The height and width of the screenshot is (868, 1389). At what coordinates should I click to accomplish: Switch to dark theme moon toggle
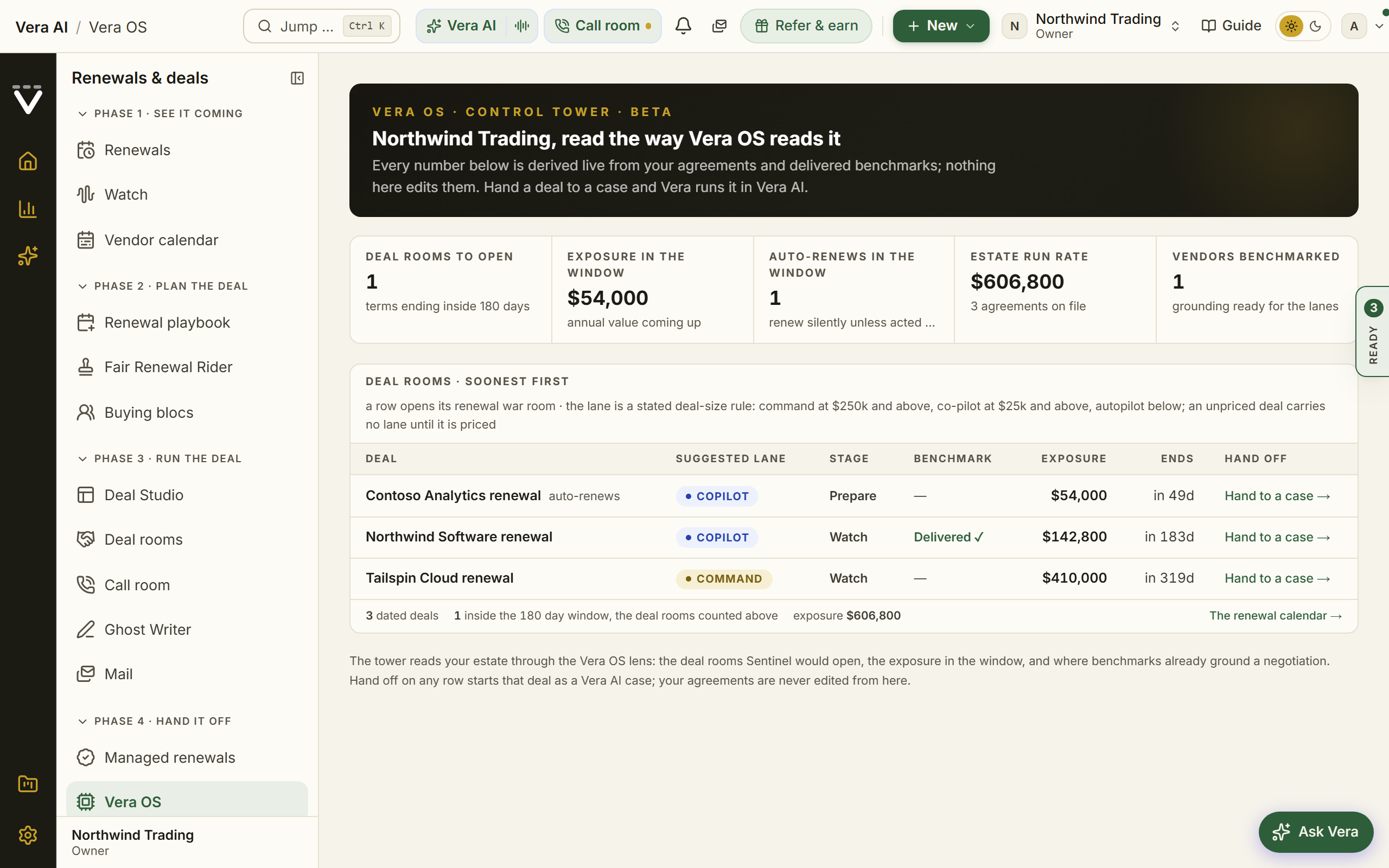[x=1316, y=26]
